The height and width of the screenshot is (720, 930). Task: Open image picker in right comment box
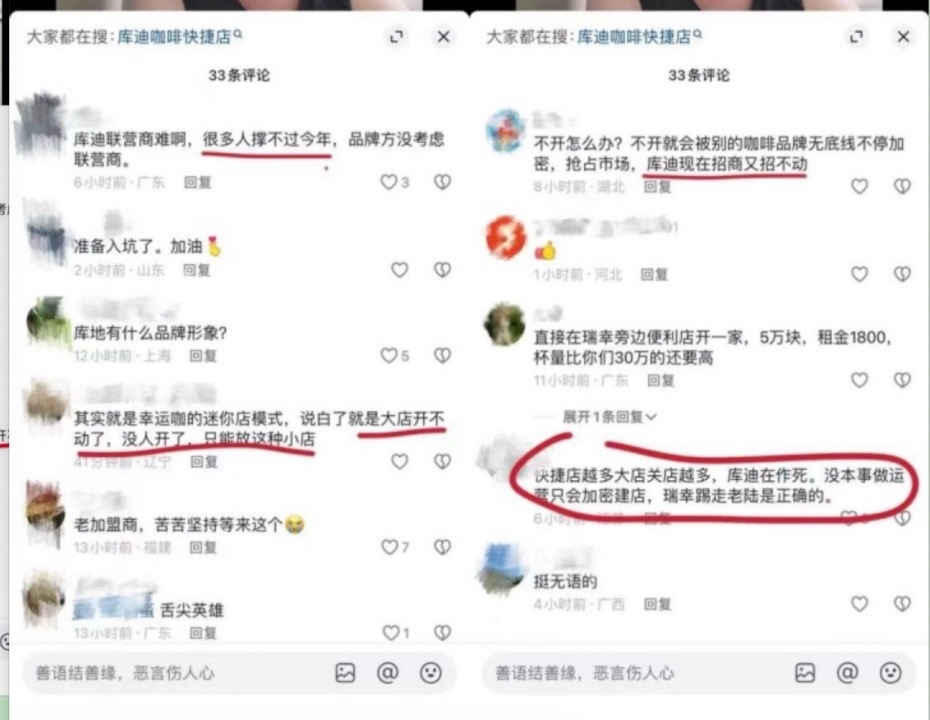(805, 673)
